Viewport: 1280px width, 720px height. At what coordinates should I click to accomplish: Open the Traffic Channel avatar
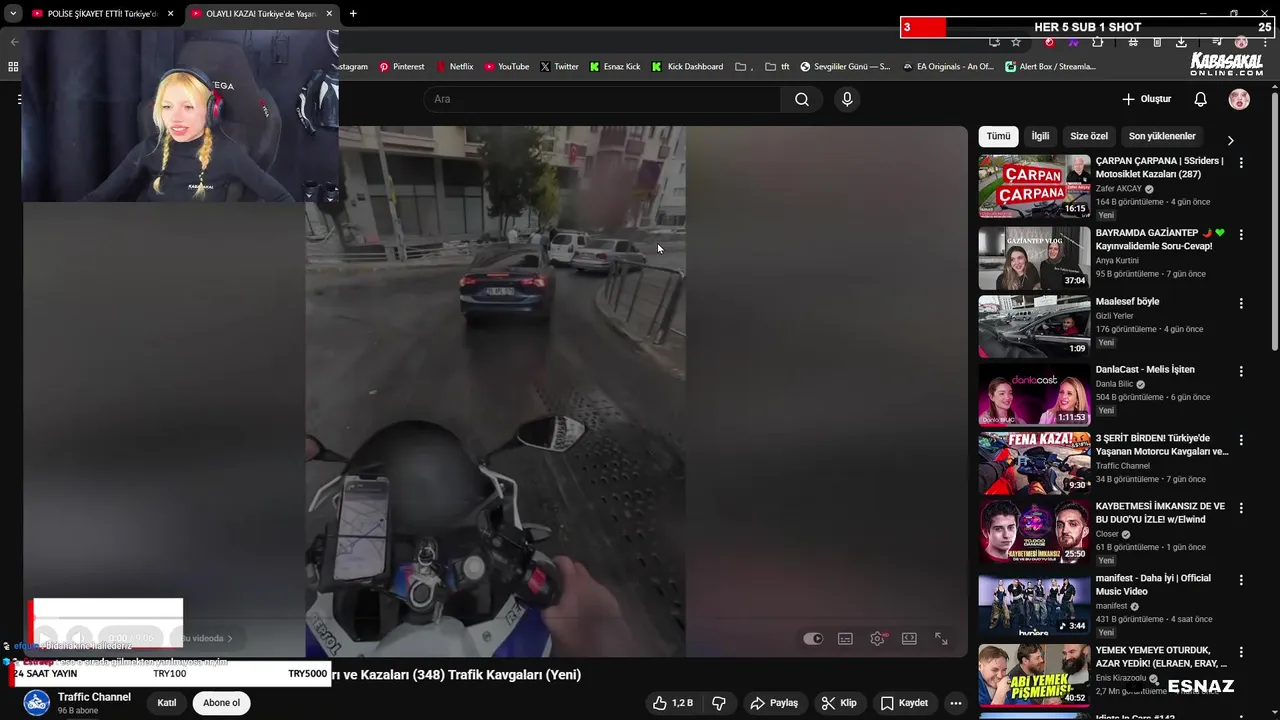pyautogui.click(x=37, y=703)
